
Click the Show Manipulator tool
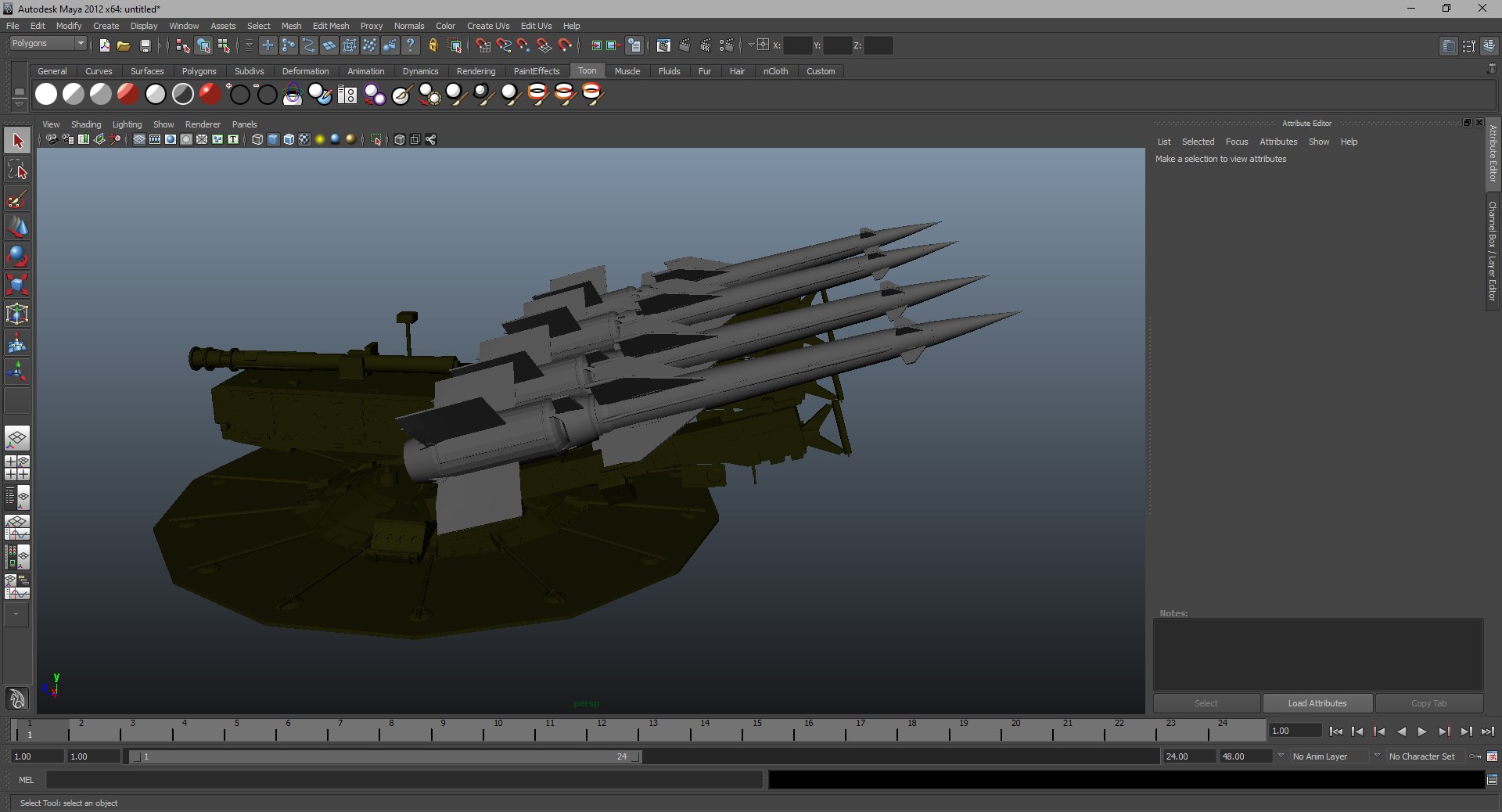pyautogui.click(x=17, y=372)
